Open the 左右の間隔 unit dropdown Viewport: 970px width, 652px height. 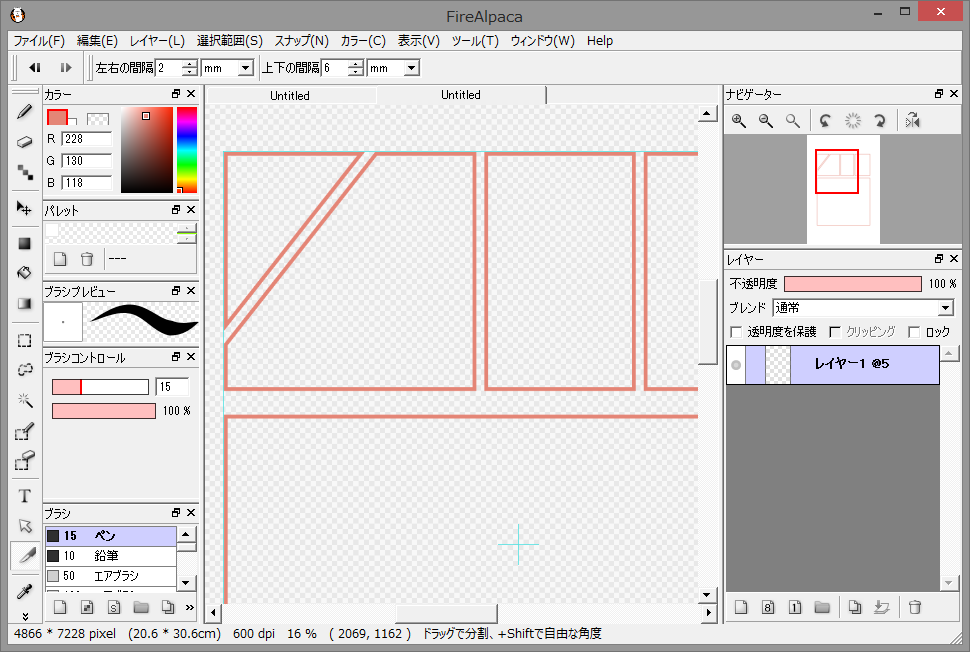246,68
